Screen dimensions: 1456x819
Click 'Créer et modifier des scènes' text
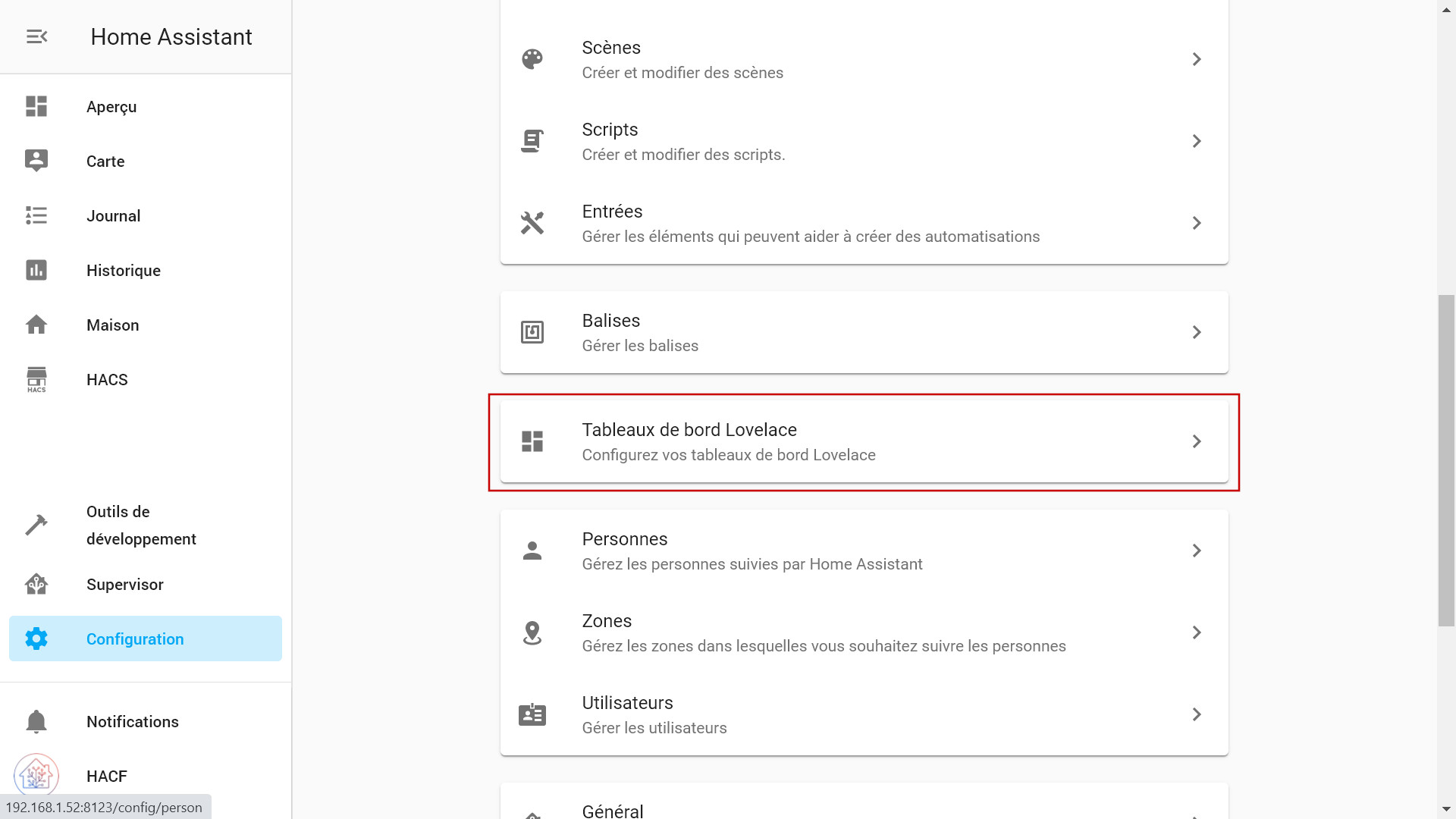tap(682, 73)
